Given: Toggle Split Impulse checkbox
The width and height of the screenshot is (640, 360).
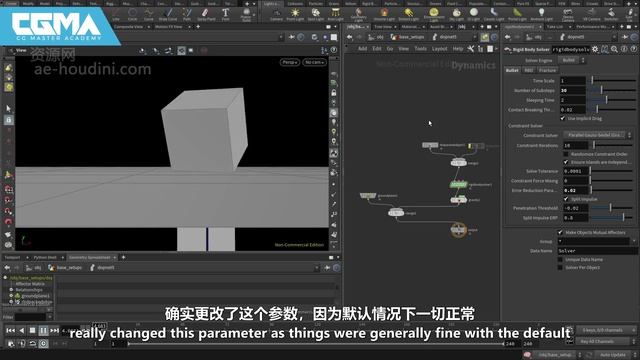Looking at the screenshot, I should click(566, 199).
